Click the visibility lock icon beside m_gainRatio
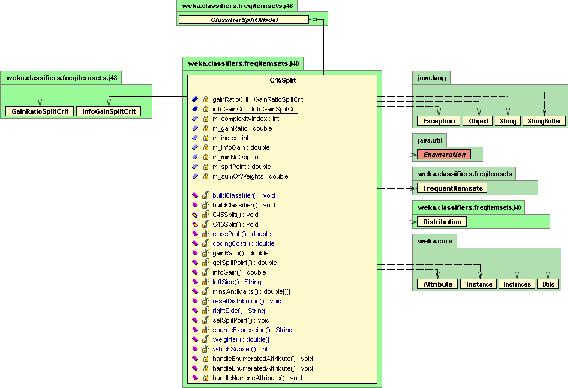Image resolution: width=568 pixels, height=388 pixels. tap(205, 128)
